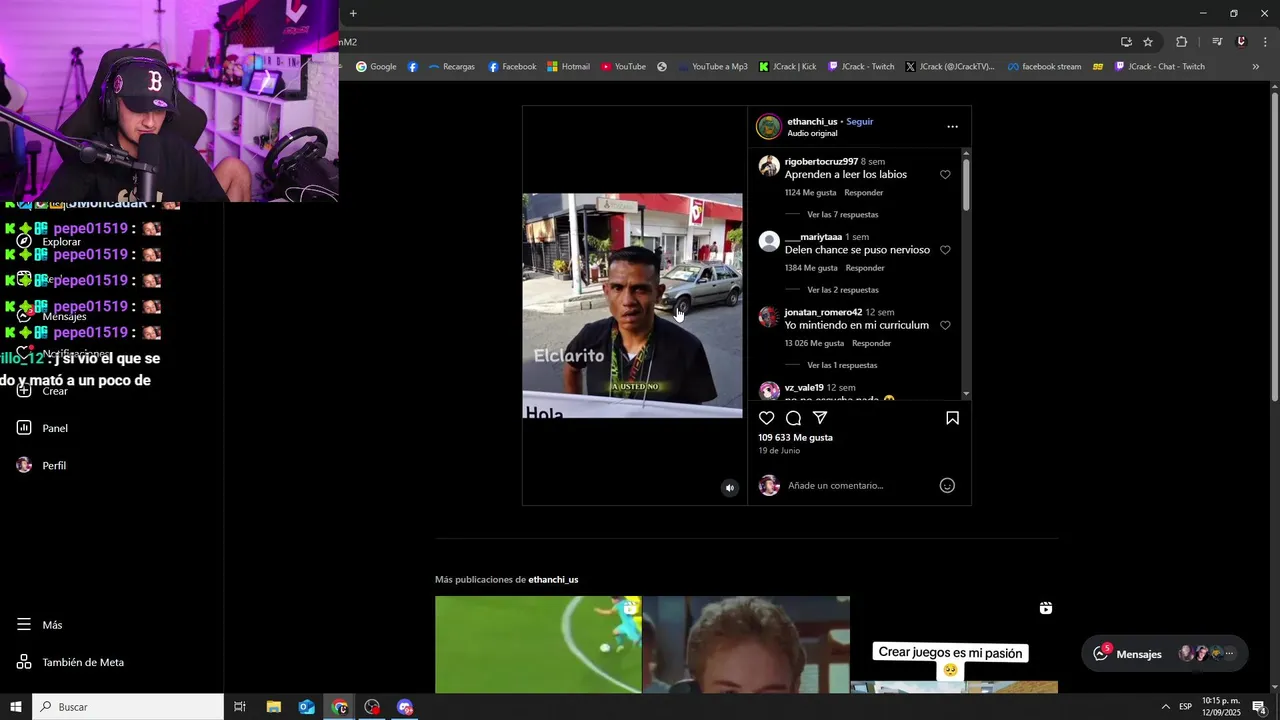The width and height of the screenshot is (1280, 720).
Task: Expand 'Ver las 1 respuestas'
Action: pyautogui.click(x=842, y=365)
